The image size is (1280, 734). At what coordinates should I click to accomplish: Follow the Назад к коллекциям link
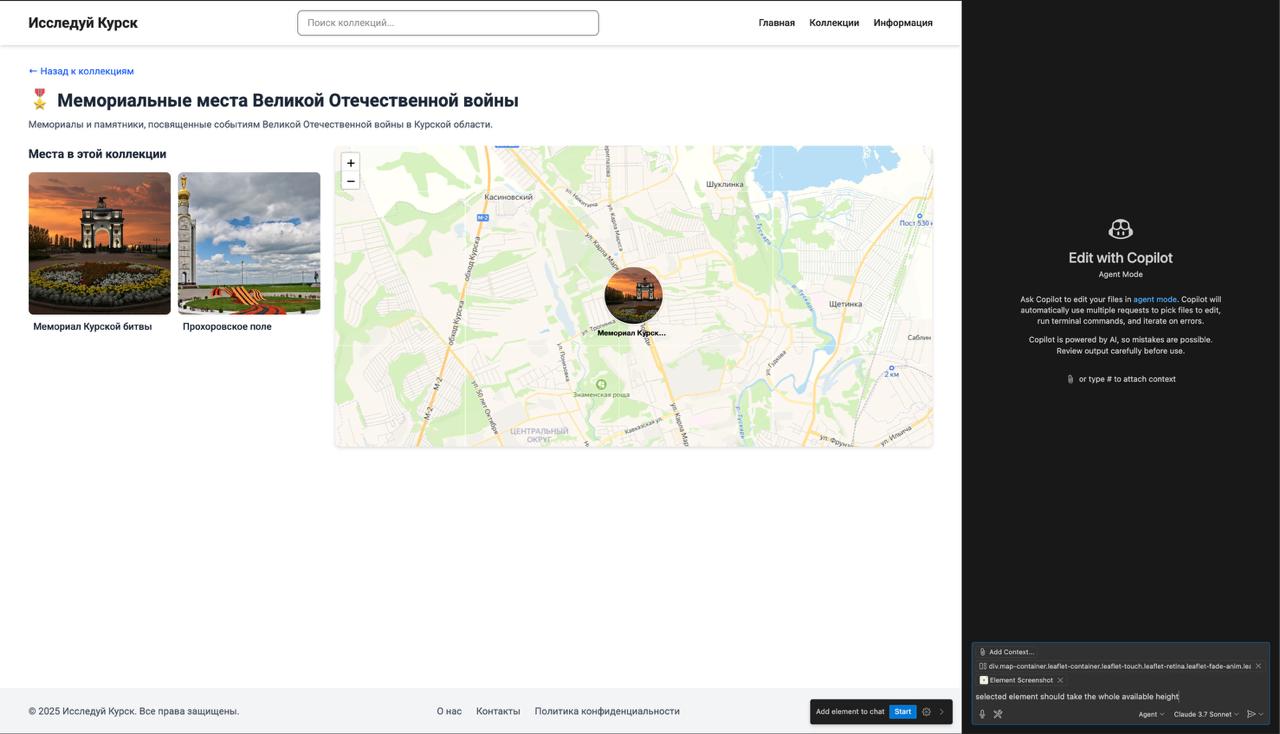pyautogui.click(x=81, y=71)
